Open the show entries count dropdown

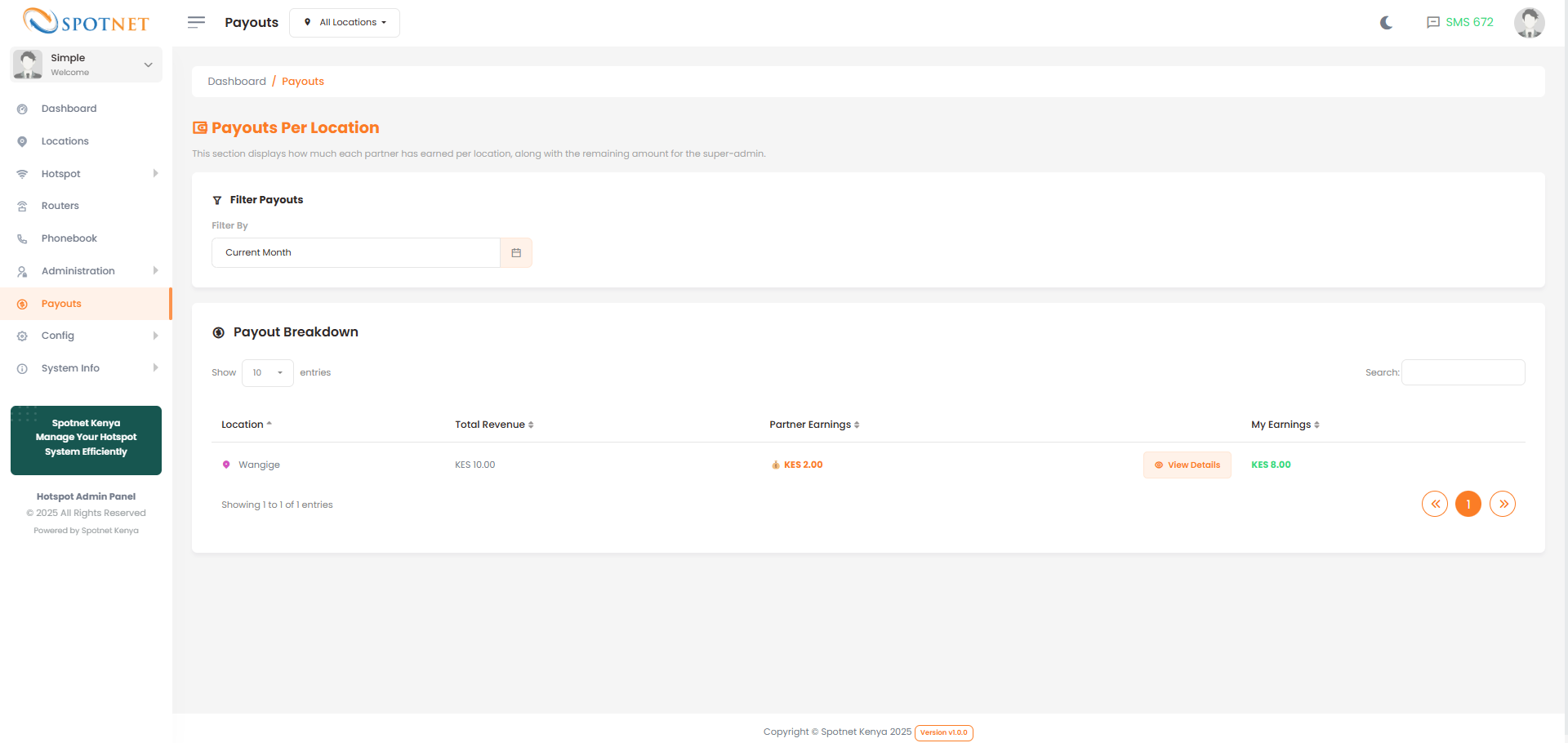coord(267,373)
